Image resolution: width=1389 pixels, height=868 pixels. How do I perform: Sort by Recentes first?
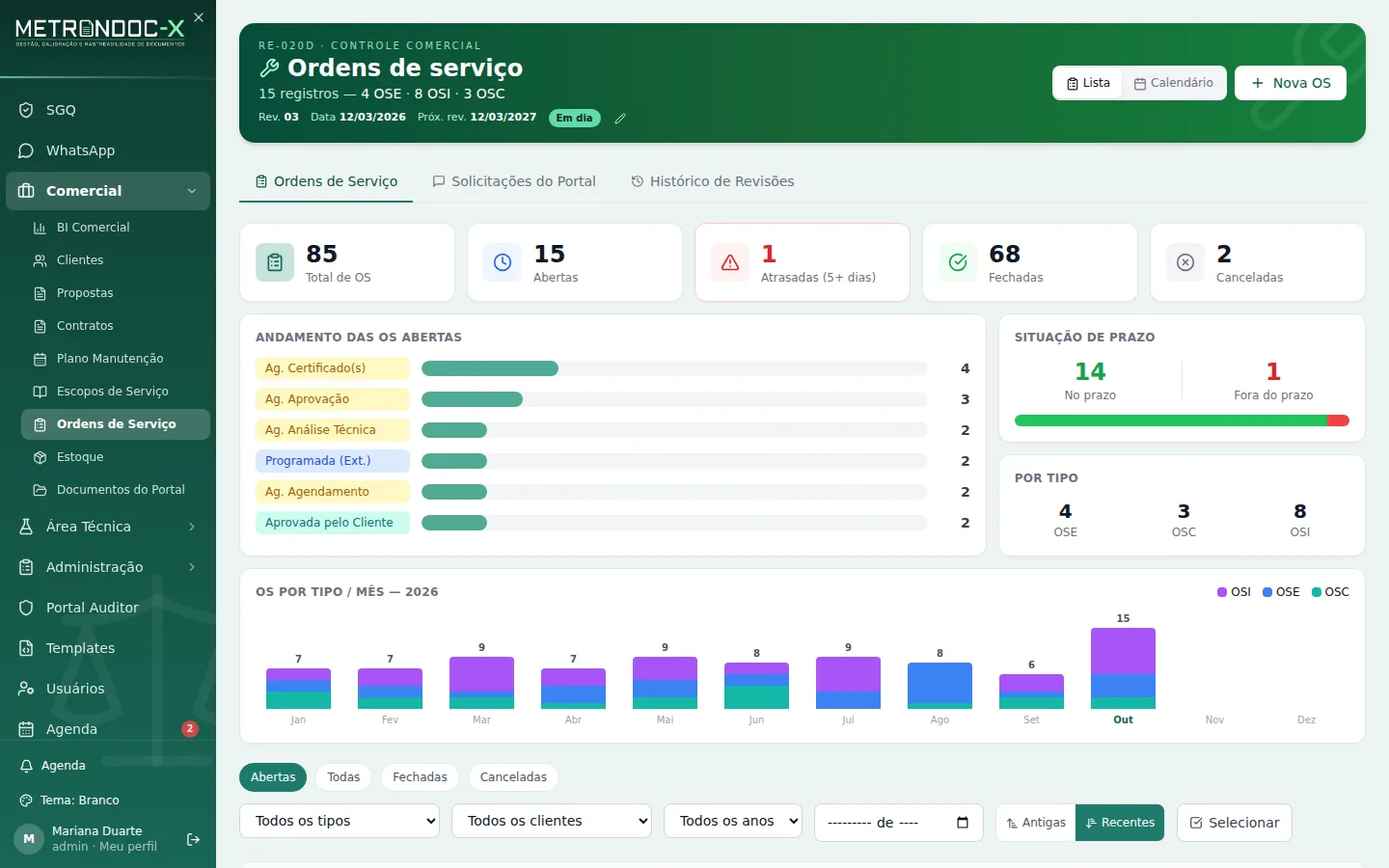[x=1120, y=823]
